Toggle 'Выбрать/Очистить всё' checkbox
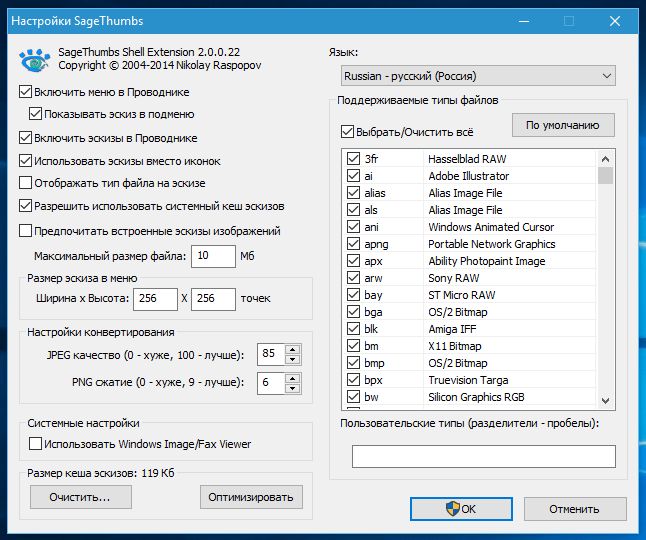 pyautogui.click(x=347, y=131)
